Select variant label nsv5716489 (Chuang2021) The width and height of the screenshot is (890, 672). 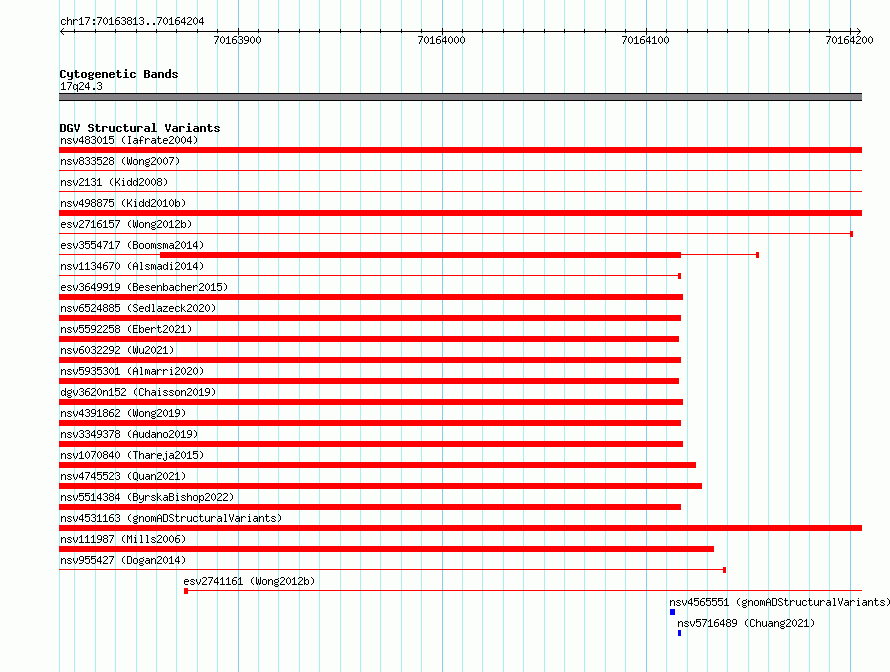tap(746, 623)
